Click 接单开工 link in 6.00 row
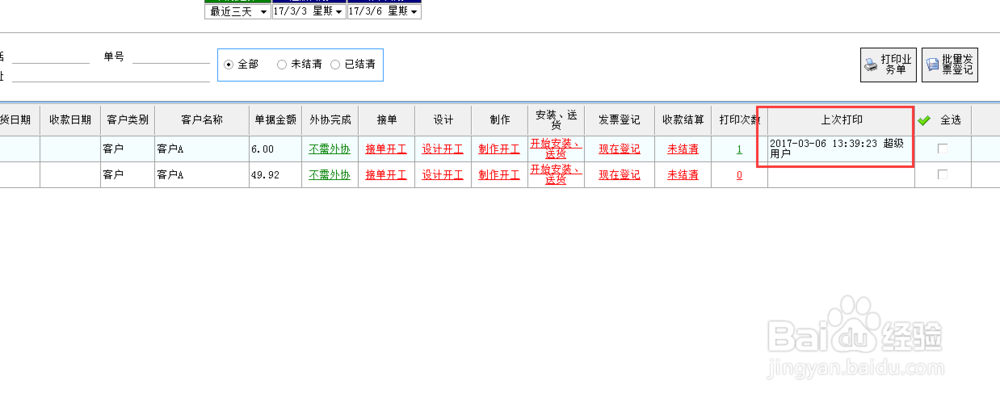1000x402 pixels. (386, 149)
